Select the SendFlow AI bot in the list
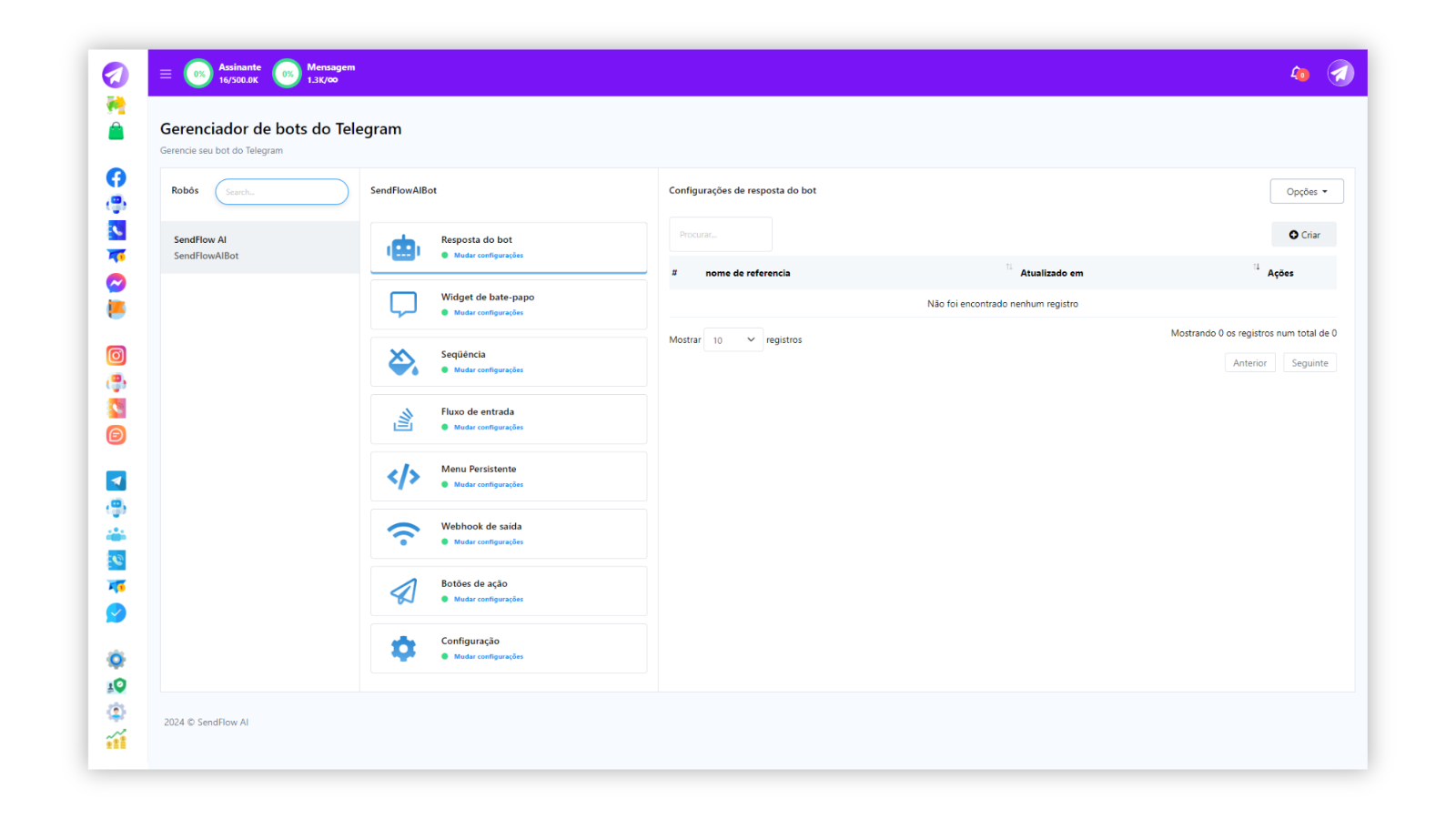The width and height of the screenshot is (1456, 819). (260, 248)
